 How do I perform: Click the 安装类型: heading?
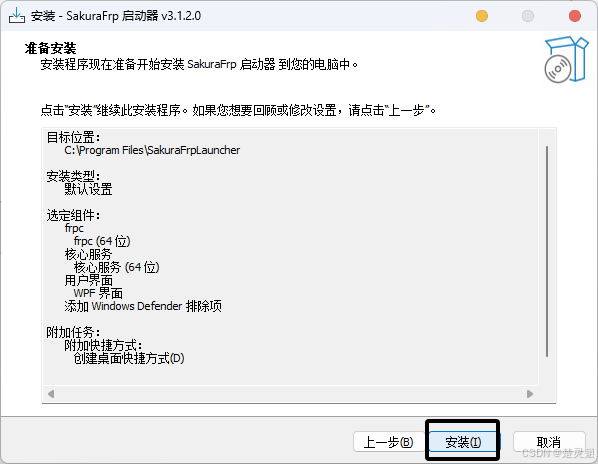click(73, 176)
